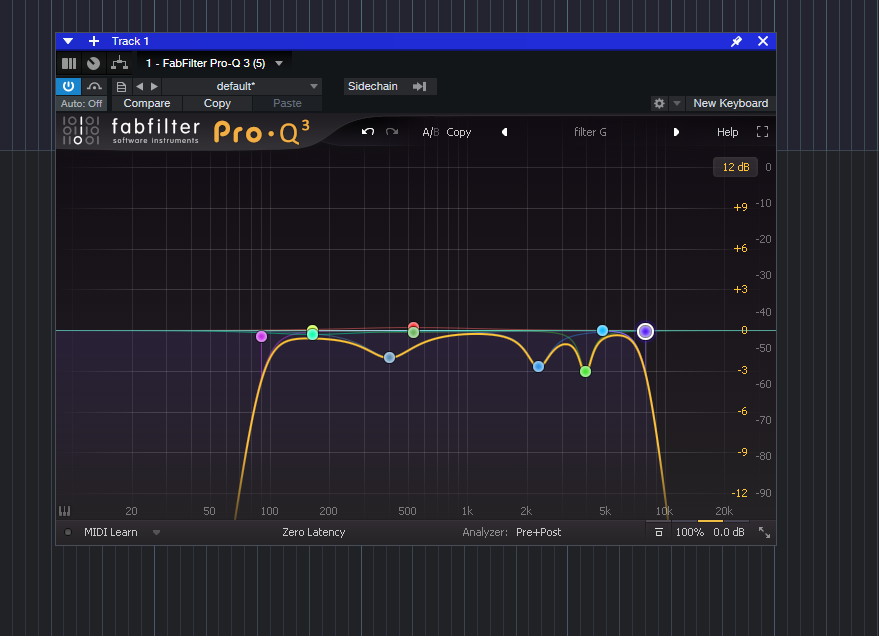This screenshot has width=879, height=636.
Task: Open the default* preset dropdown
Action: click(x=242, y=86)
